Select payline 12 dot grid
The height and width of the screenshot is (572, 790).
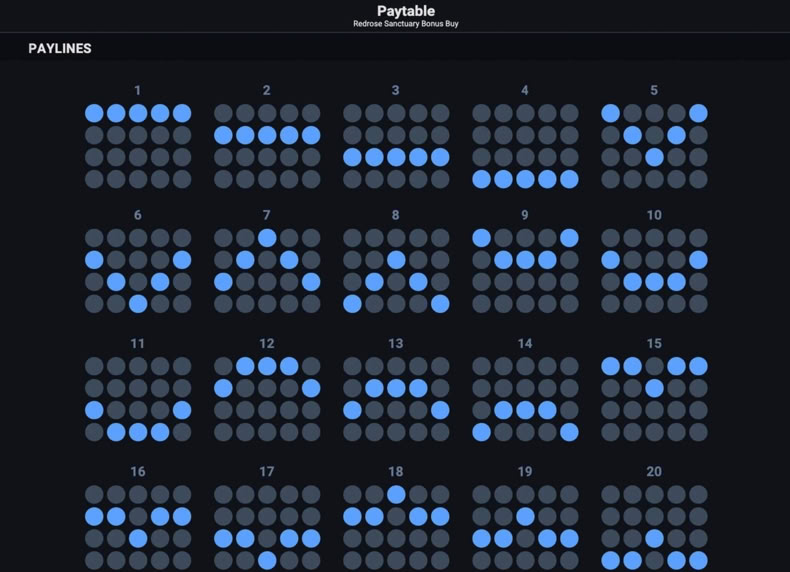coord(267,399)
